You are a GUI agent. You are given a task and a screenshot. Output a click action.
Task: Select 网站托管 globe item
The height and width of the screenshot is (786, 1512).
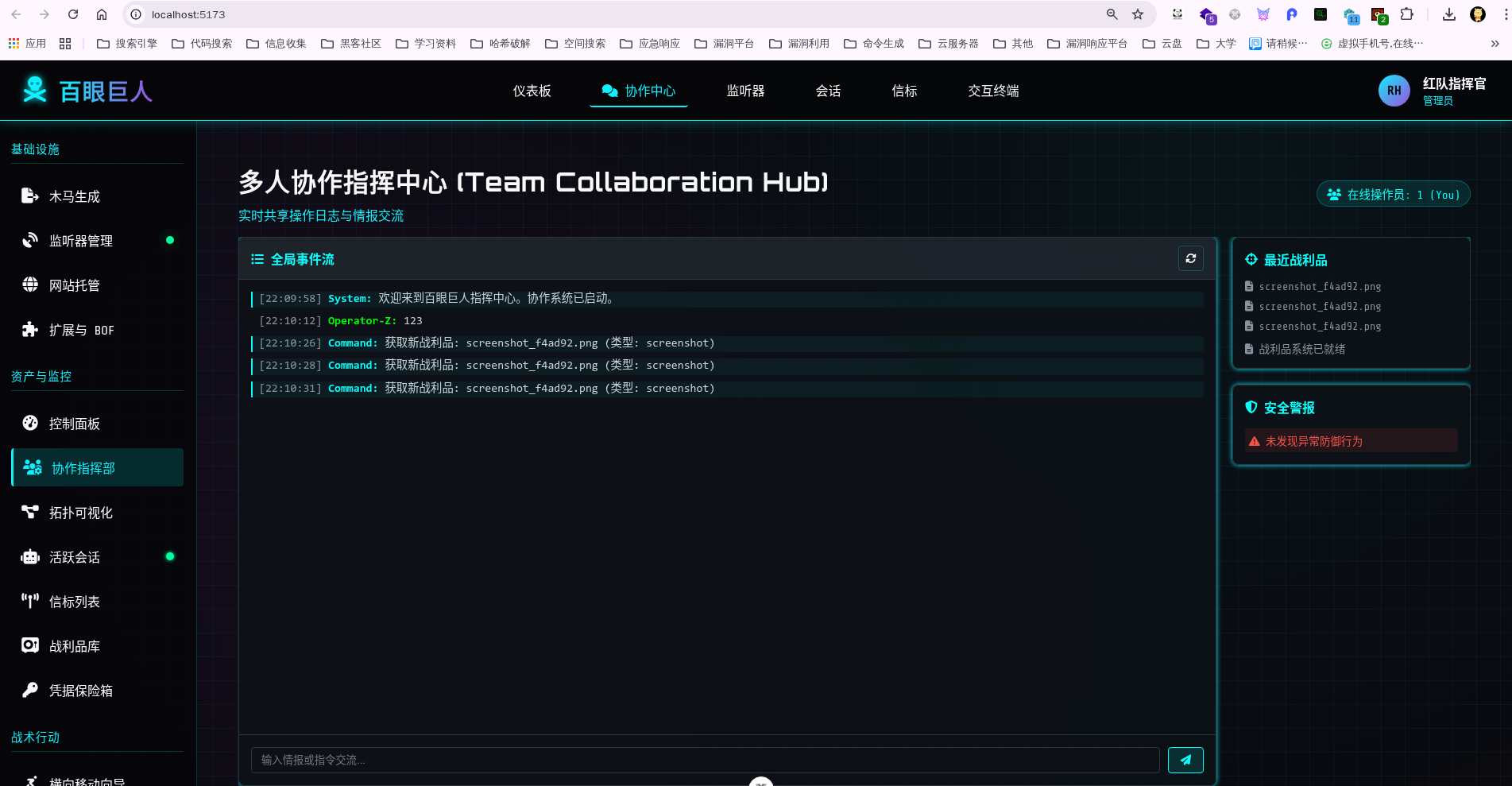pyautogui.click(x=74, y=285)
